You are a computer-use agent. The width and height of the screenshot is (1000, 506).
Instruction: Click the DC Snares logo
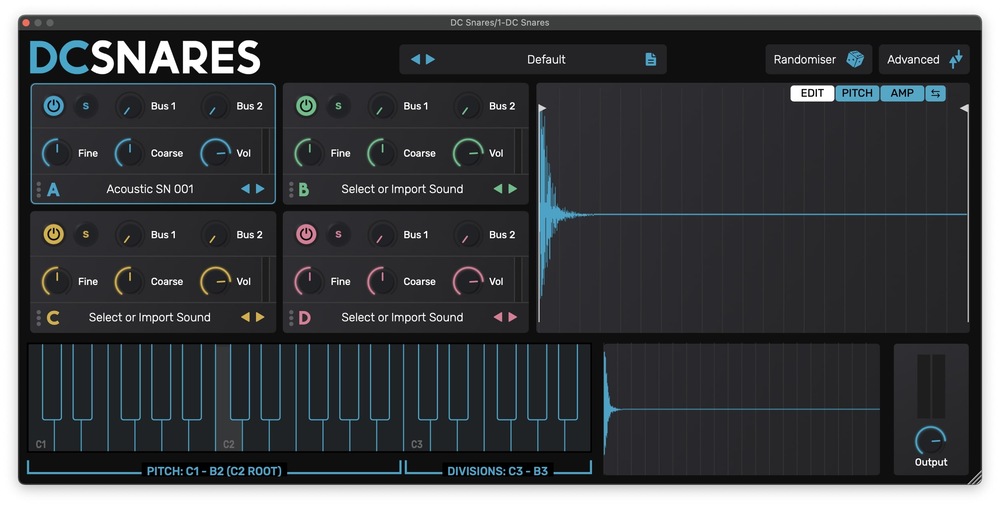click(x=145, y=57)
